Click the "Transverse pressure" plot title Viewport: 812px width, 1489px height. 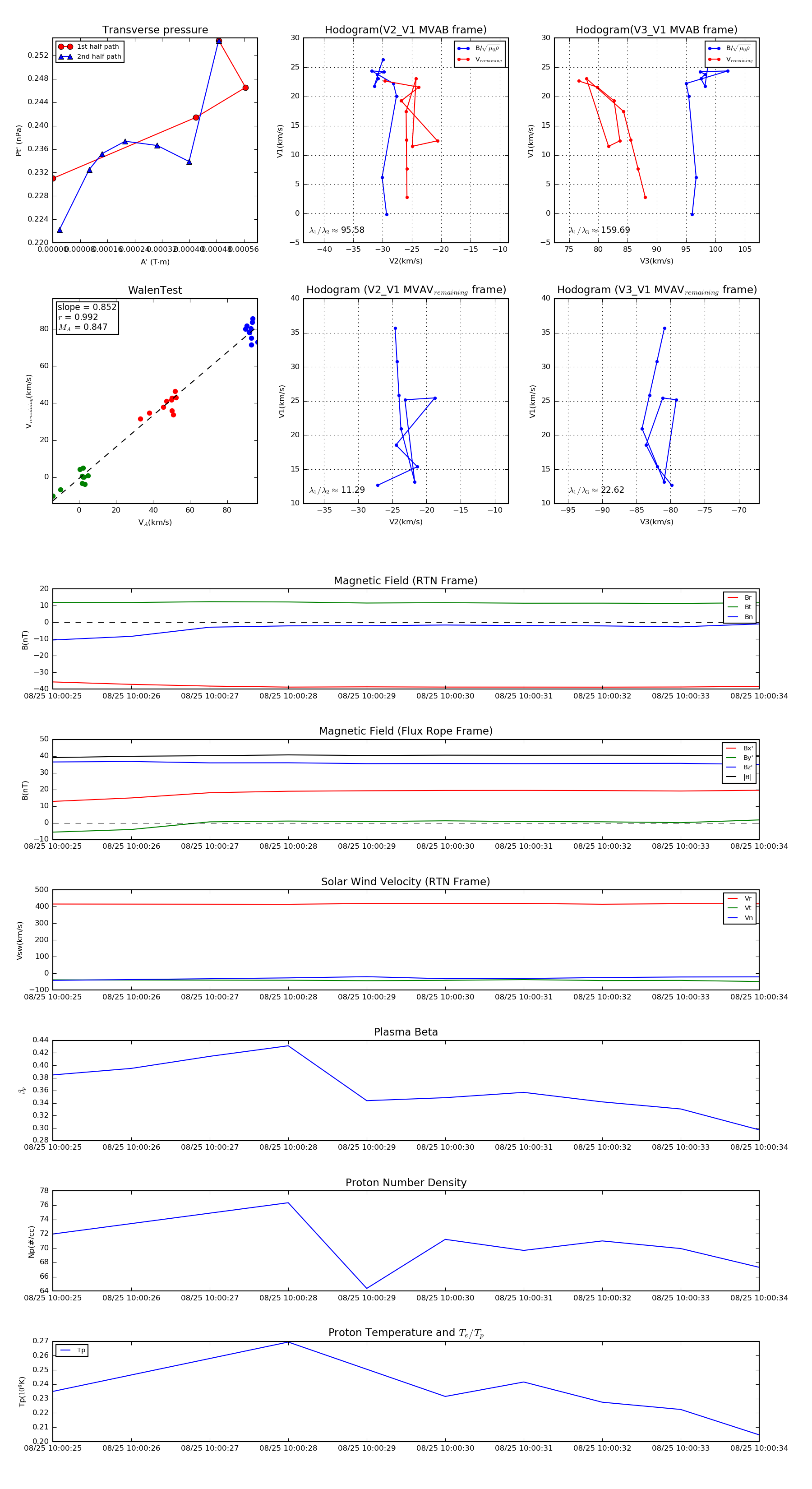[155, 30]
